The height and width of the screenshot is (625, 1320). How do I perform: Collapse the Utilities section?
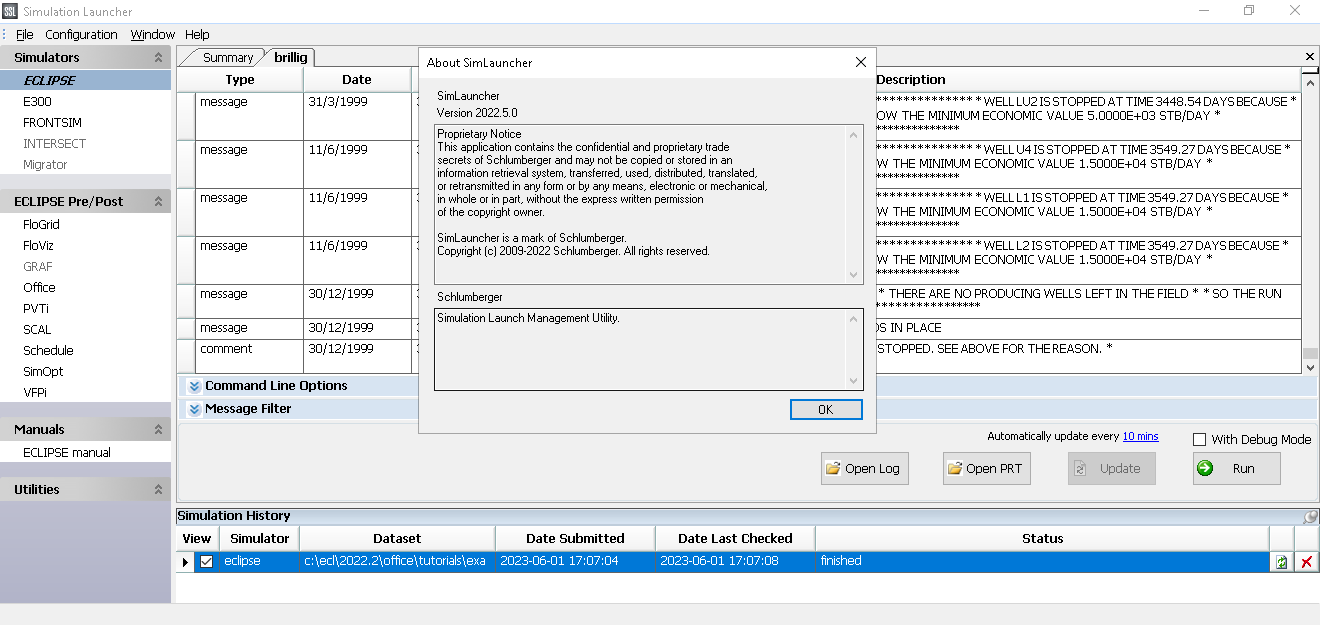pyautogui.click(x=158, y=490)
